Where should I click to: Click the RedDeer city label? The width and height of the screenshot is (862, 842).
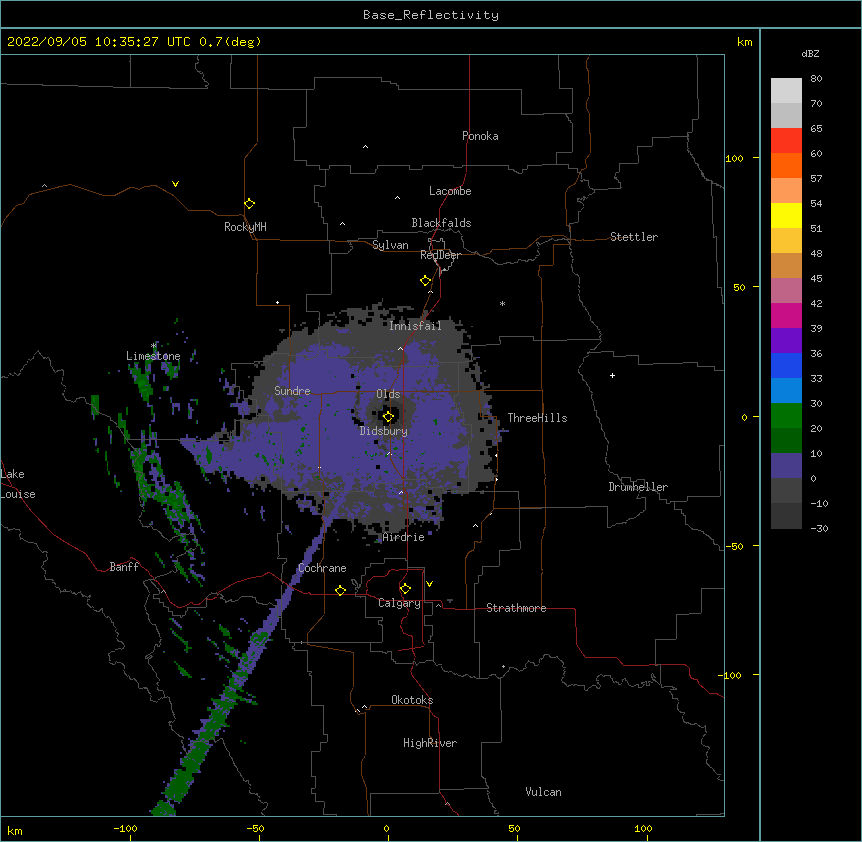(440, 255)
